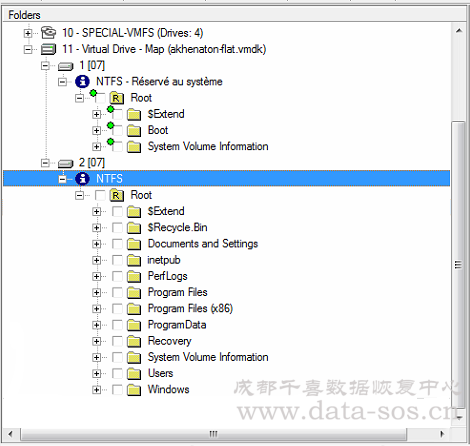Check the PerfLogs checkbox
Viewport: 470px width, 446px height.
tap(117, 276)
